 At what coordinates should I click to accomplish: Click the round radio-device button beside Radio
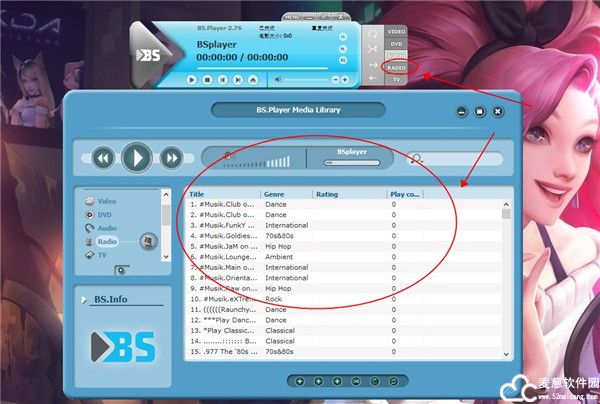[x=148, y=241]
